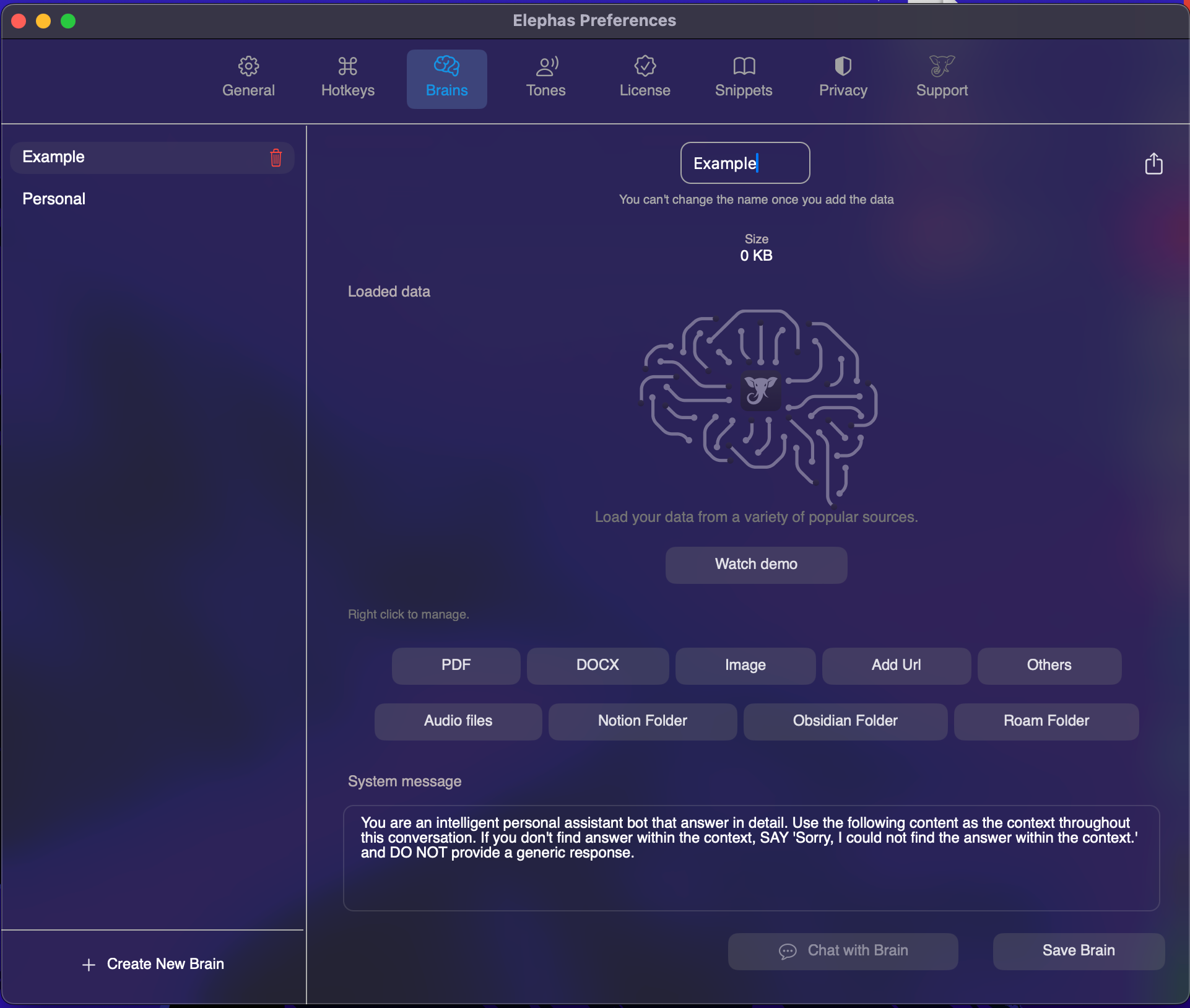The width and height of the screenshot is (1190, 1008).
Task: Click the Audio files button
Action: click(x=458, y=721)
